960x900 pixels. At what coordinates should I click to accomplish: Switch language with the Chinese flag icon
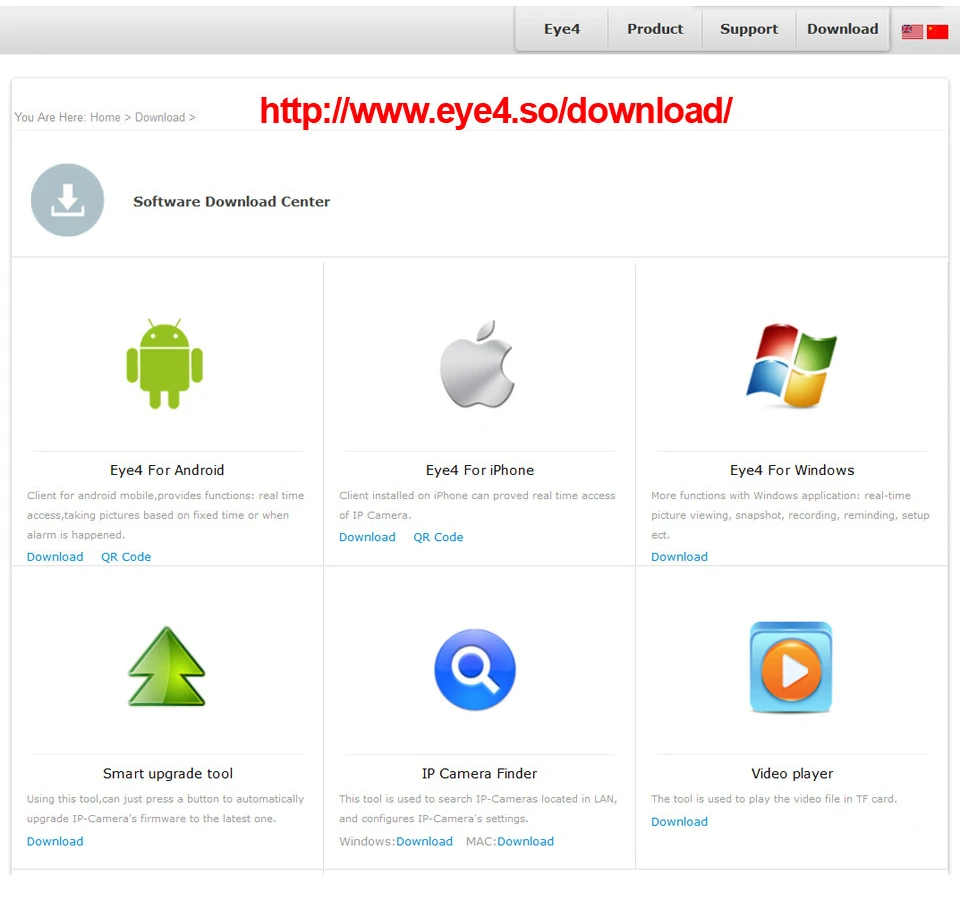[x=937, y=31]
